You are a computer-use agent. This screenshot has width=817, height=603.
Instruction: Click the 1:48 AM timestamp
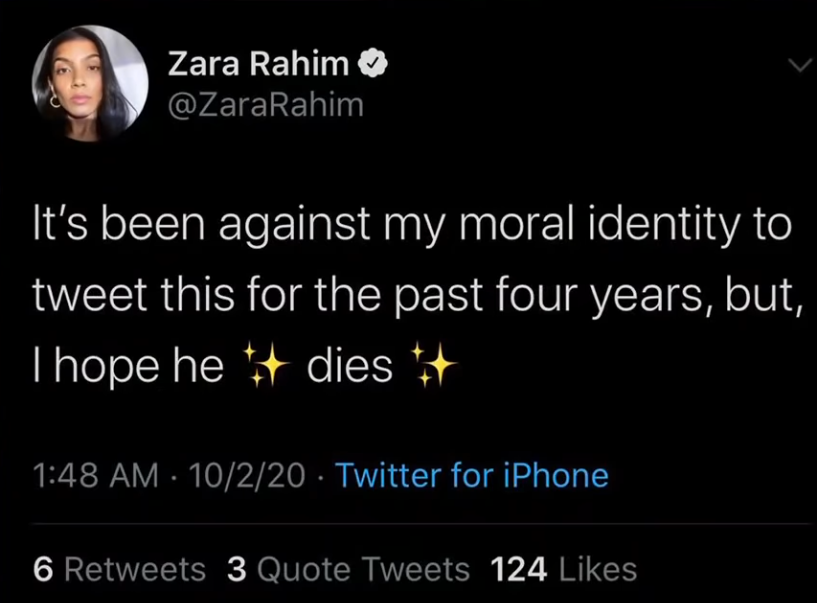(x=95, y=475)
